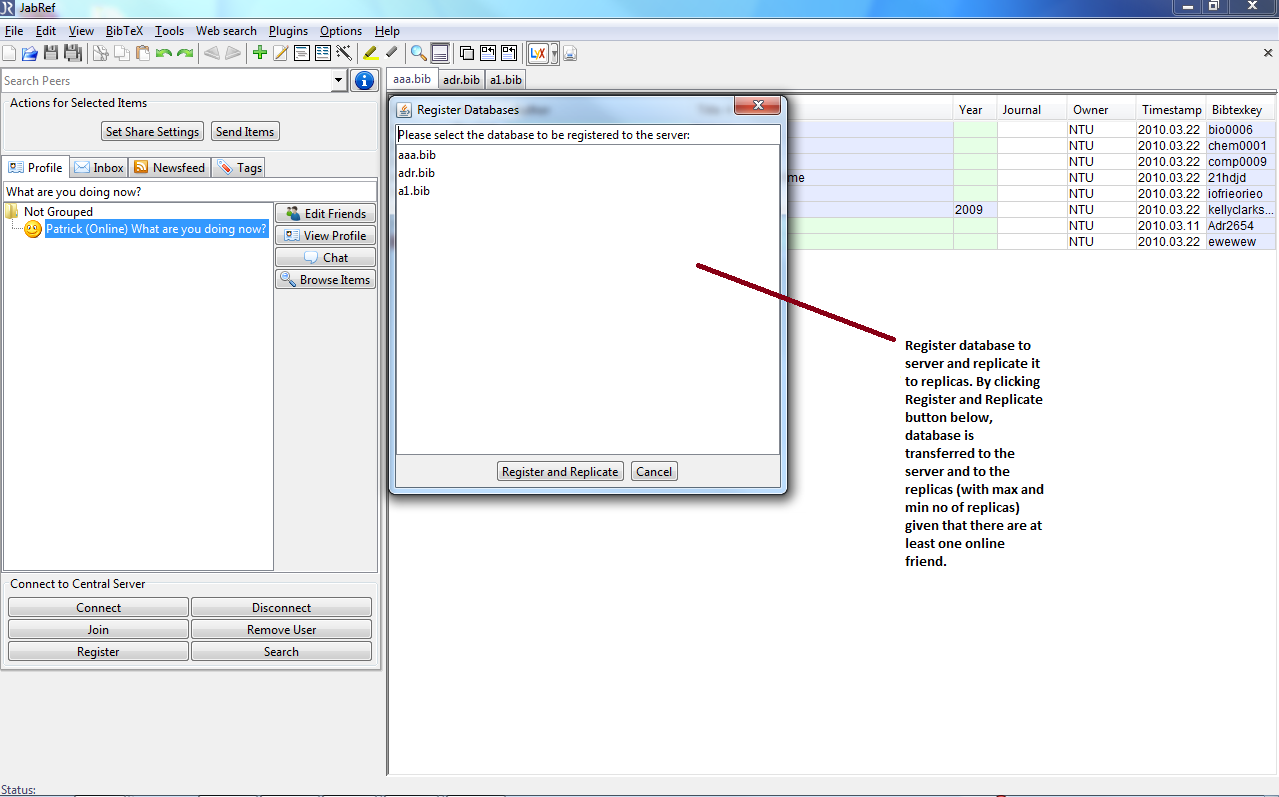Click the Search button in server panel
Image resolution: width=1279 pixels, height=797 pixels.
(281, 651)
